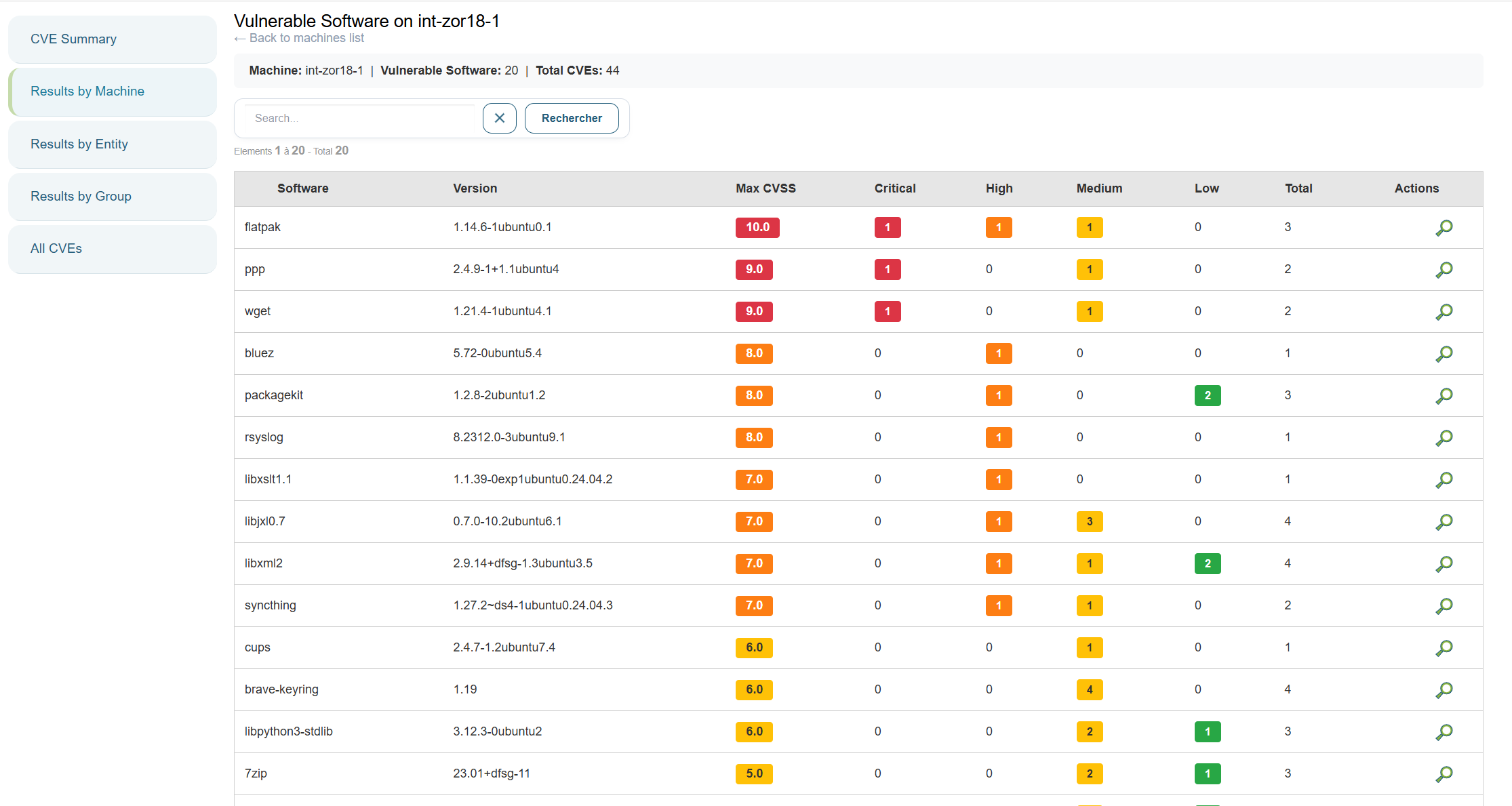
Task: View ppp vulnerability details magnifier
Action: click(x=1444, y=270)
